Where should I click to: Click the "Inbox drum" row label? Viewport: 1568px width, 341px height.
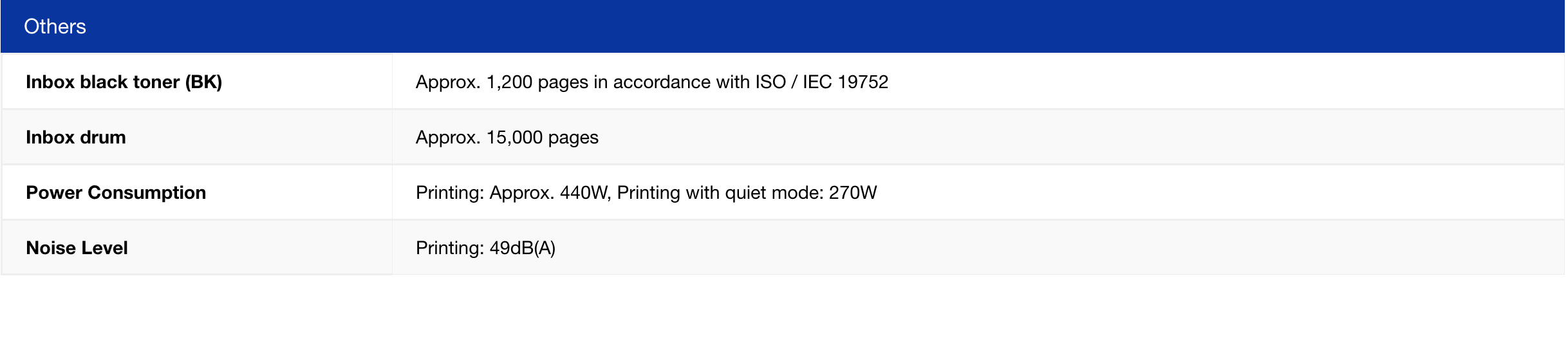pyautogui.click(x=75, y=138)
